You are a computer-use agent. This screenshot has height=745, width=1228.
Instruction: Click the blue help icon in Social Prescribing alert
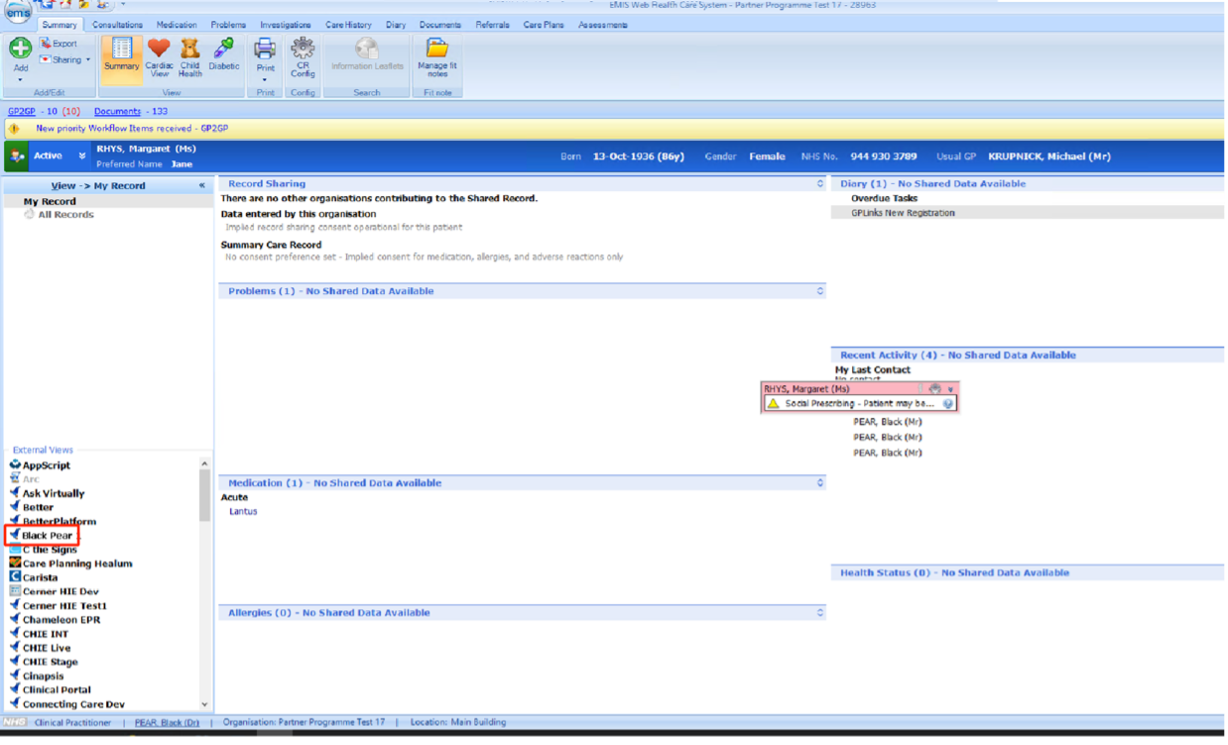(x=948, y=404)
